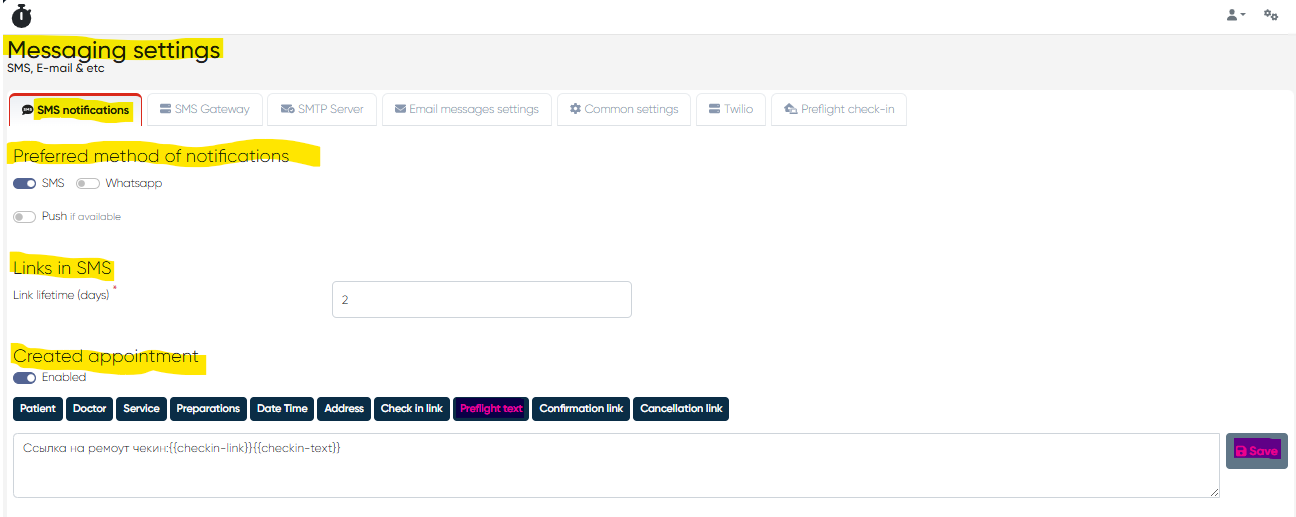The height and width of the screenshot is (517, 1296).
Task: Turn on Push notifications toggle
Action: coord(25,217)
